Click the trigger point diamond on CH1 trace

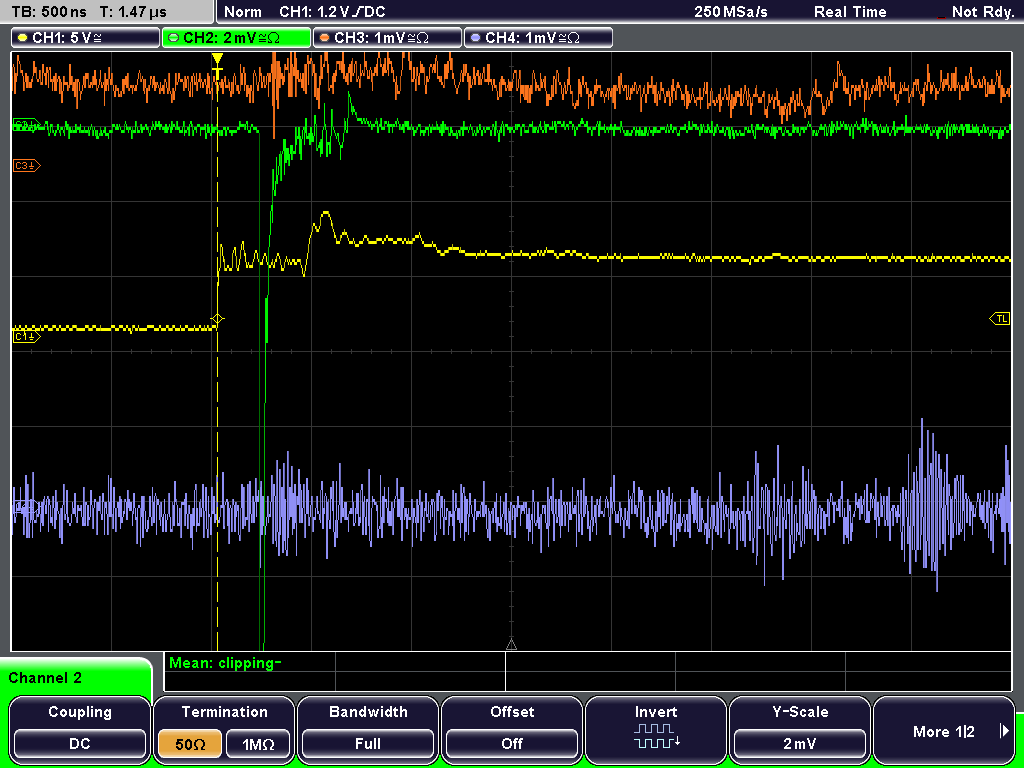coord(217,319)
